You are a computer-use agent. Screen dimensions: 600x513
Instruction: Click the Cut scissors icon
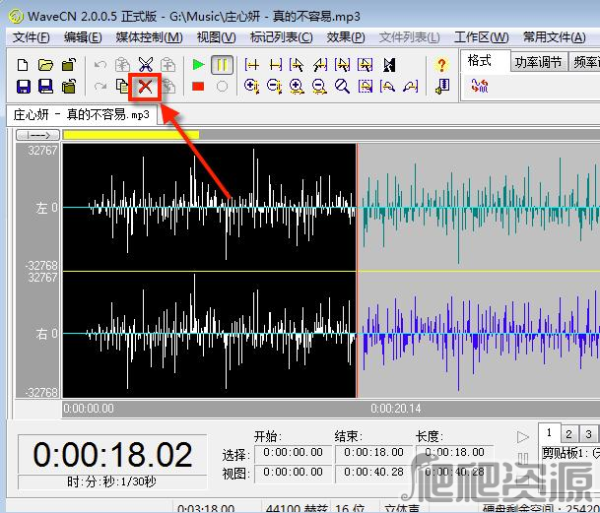pos(146,65)
